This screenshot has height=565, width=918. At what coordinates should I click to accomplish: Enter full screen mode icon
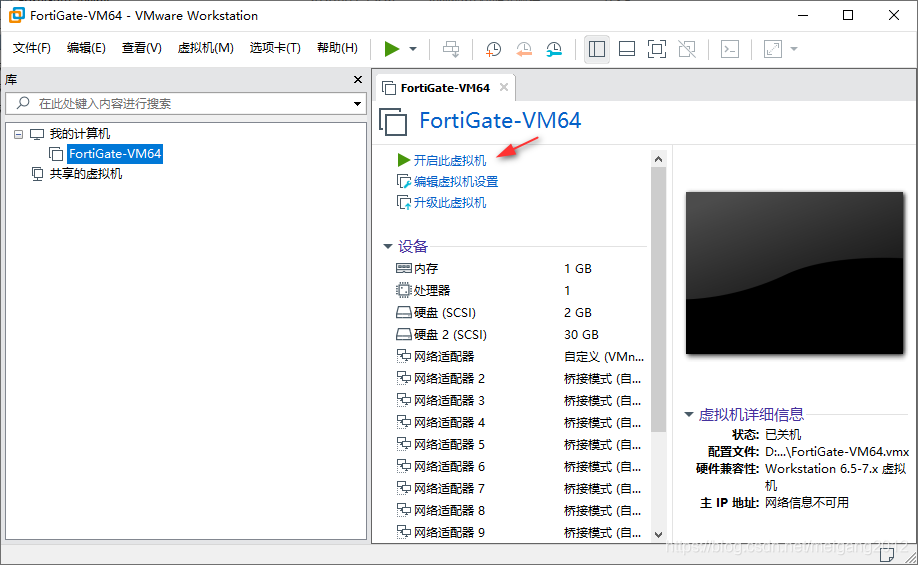pos(657,49)
